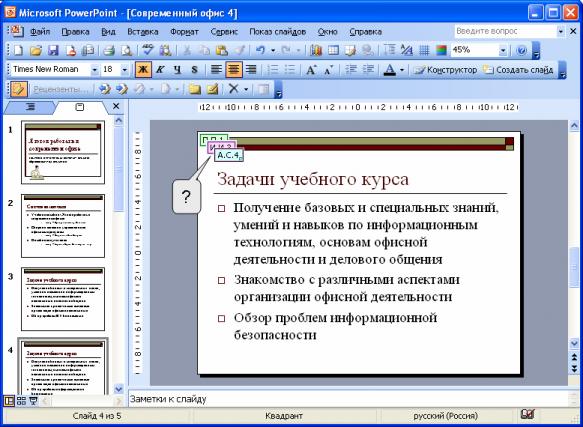Click the spelling status icon in status bar

[528, 414]
